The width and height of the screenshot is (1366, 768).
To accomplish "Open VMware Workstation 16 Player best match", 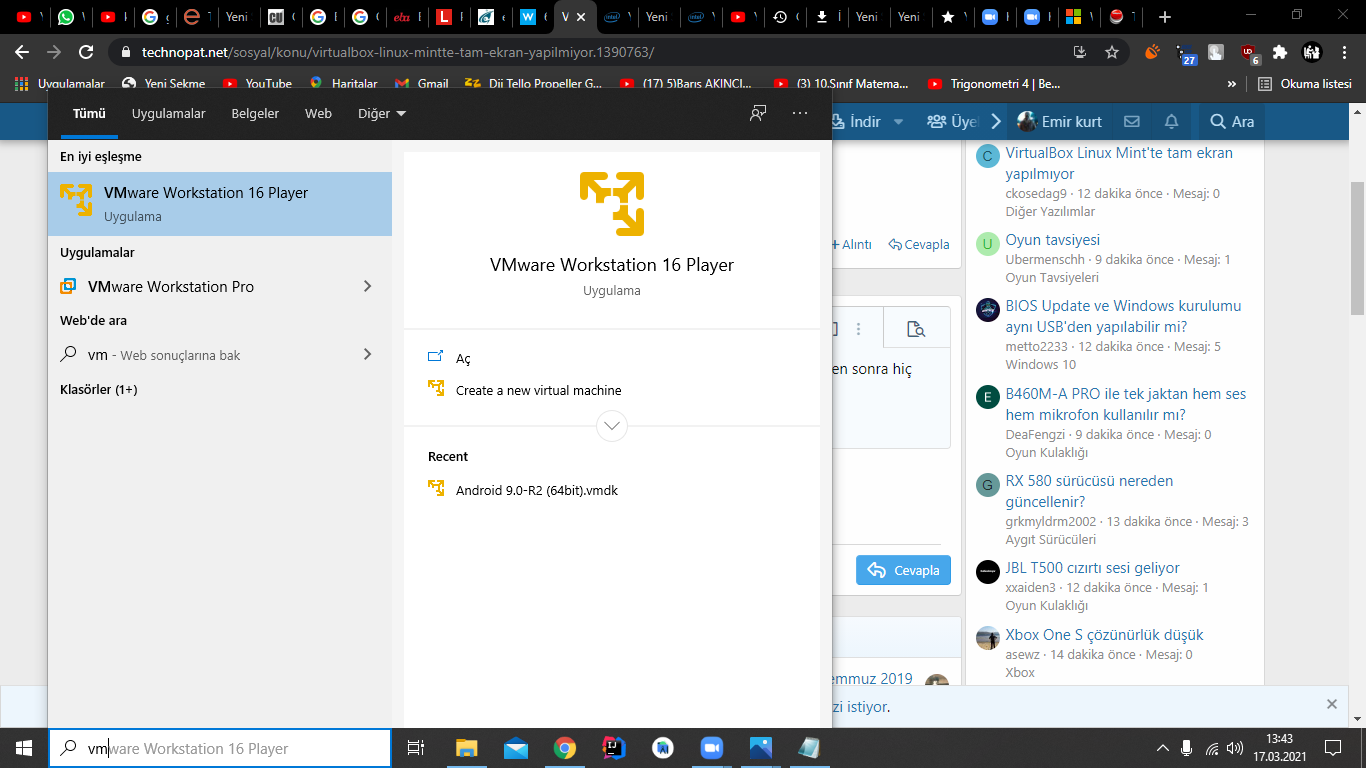I will click(220, 204).
